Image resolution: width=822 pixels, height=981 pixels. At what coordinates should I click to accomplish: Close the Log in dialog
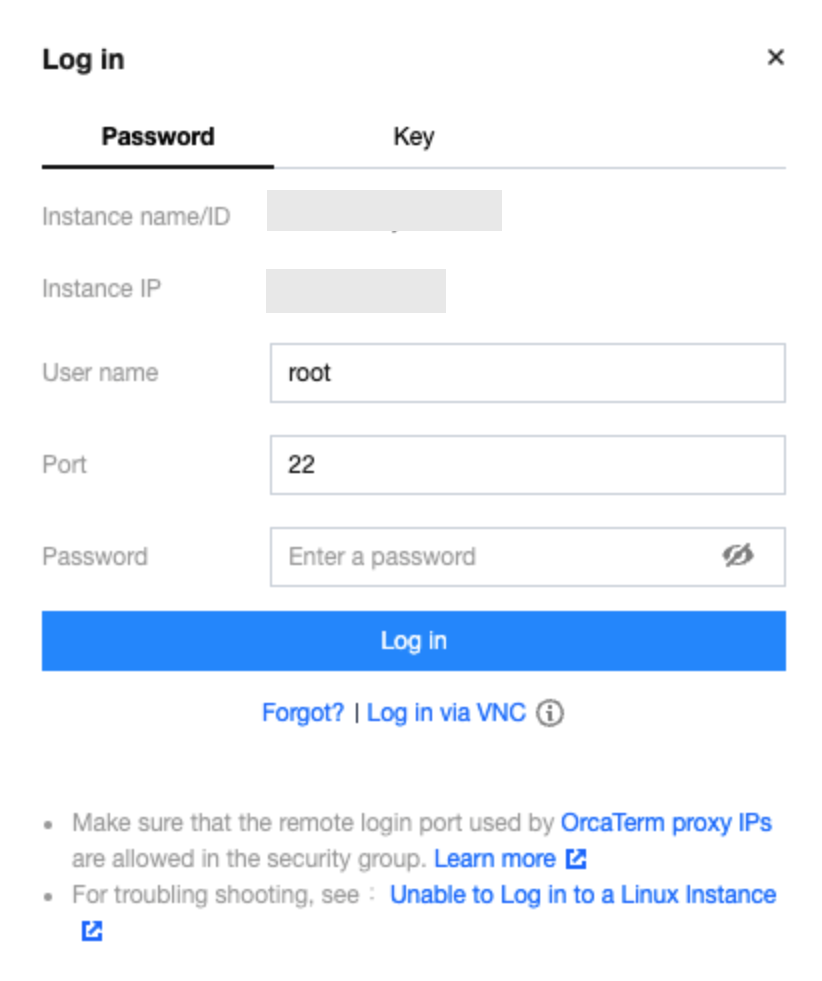pos(775,58)
